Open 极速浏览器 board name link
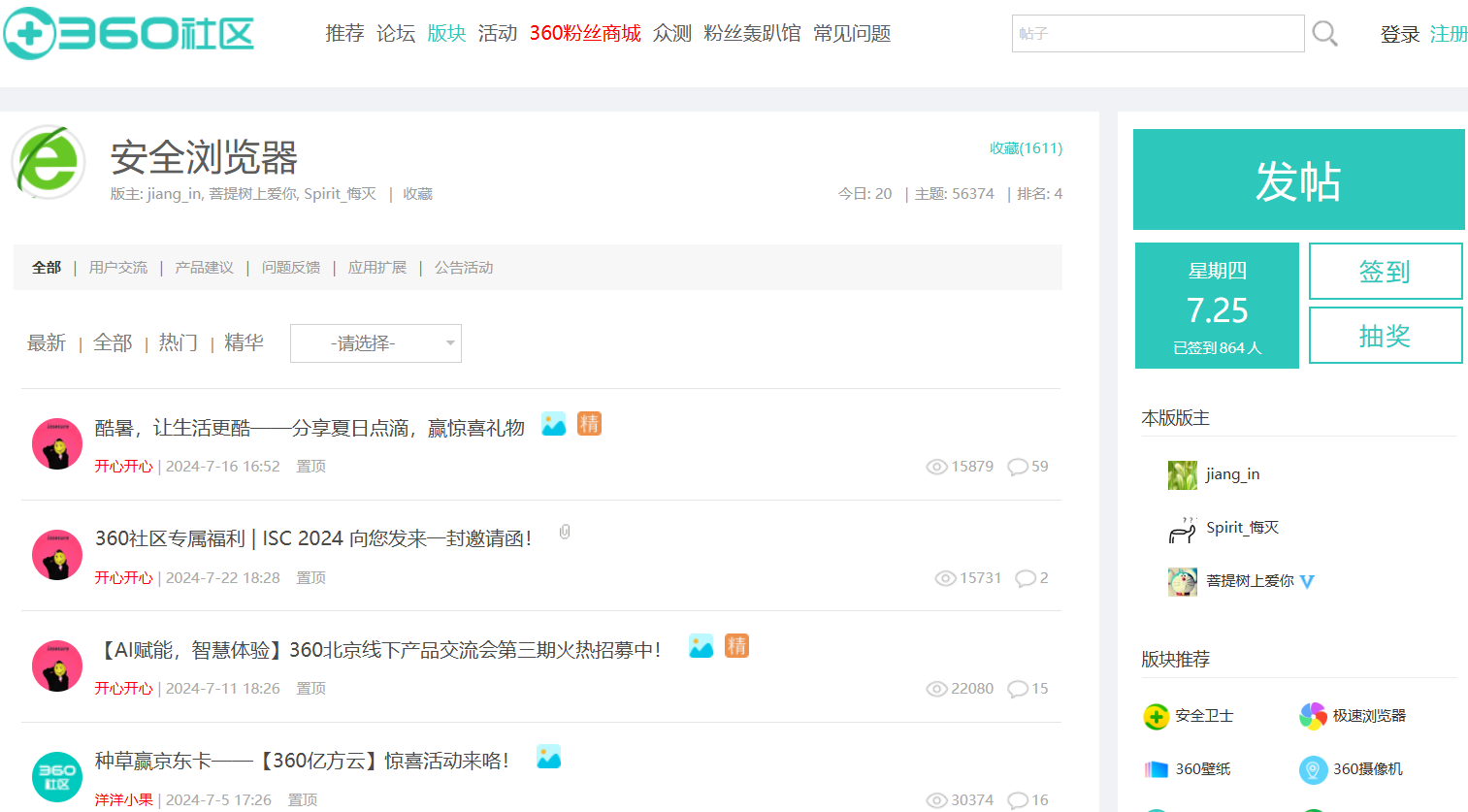 pos(1369,716)
